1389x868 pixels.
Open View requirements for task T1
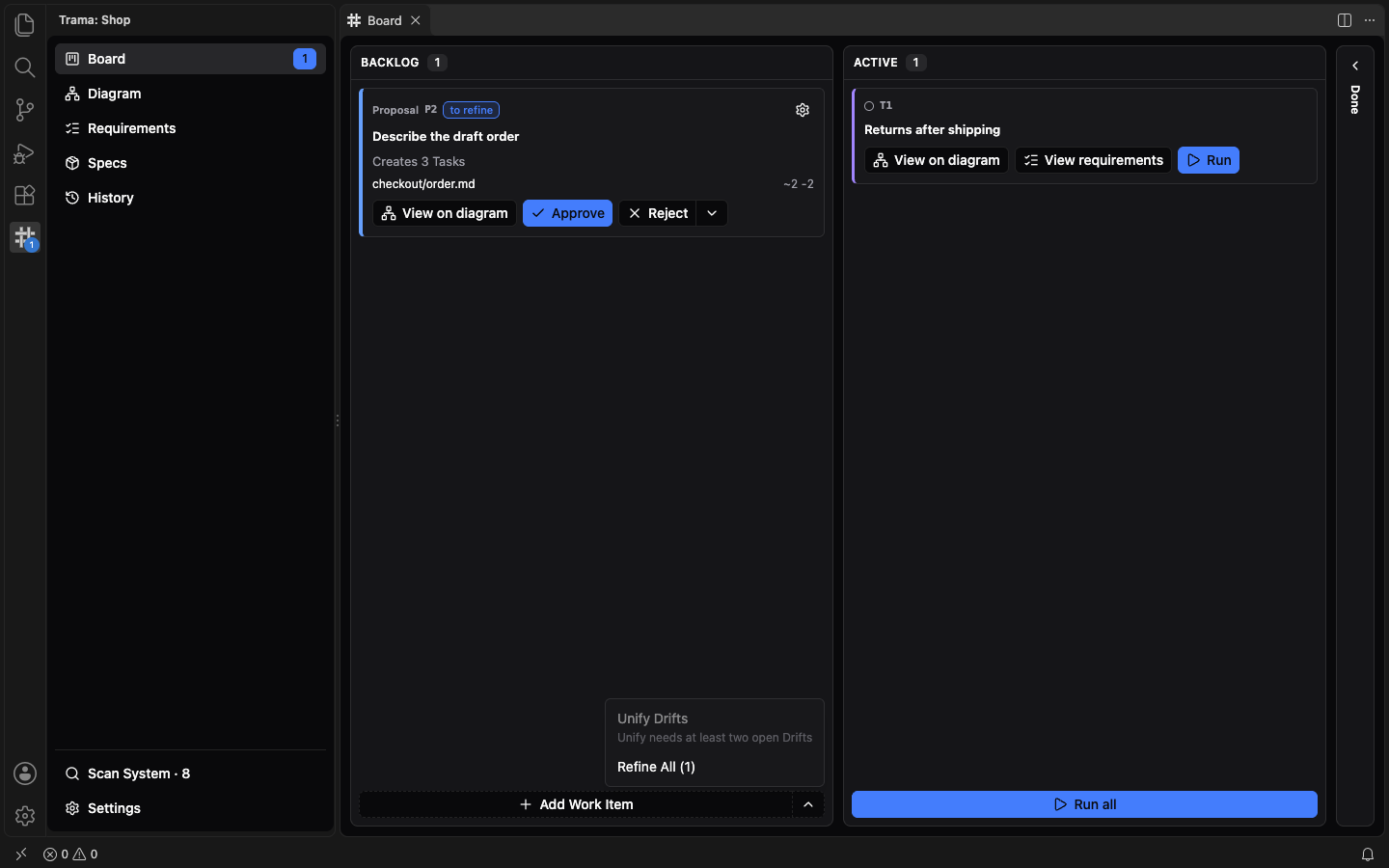coord(1094,160)
